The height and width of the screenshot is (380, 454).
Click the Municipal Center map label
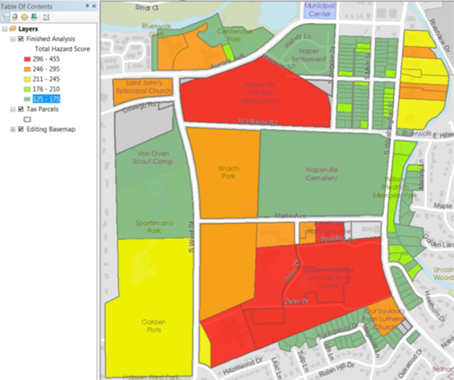point(320,10)
